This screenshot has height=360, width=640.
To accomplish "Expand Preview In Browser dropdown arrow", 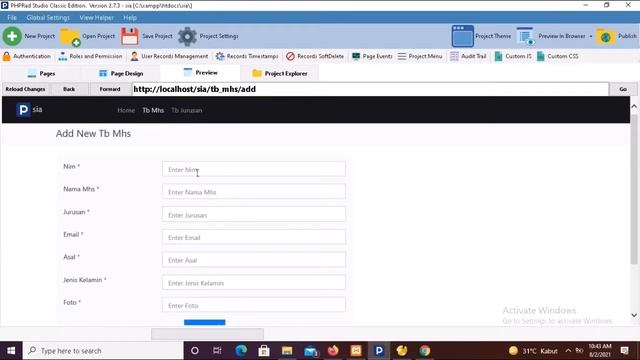I will (591, 36).
